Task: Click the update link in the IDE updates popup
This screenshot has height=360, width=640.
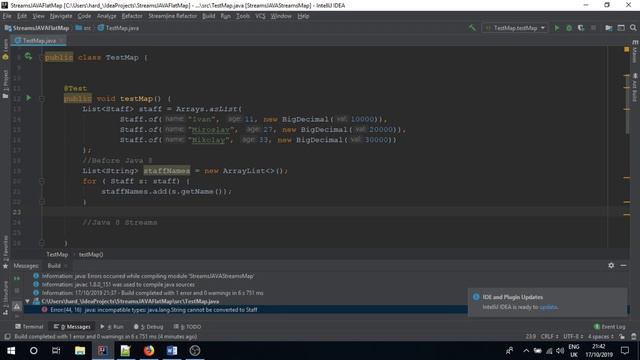Action: click(x=548, y=307)
